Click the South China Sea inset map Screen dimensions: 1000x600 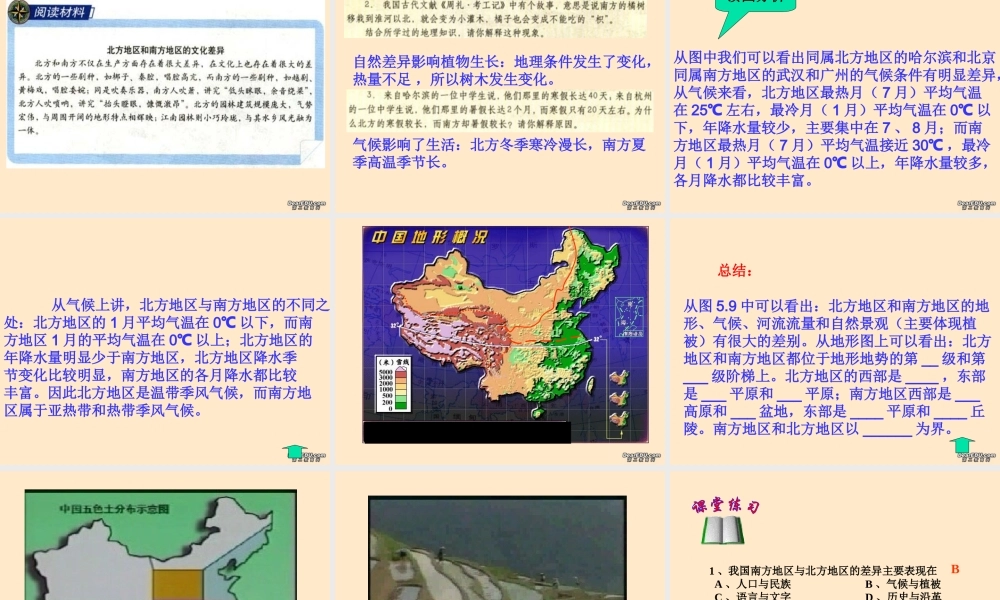629,317
